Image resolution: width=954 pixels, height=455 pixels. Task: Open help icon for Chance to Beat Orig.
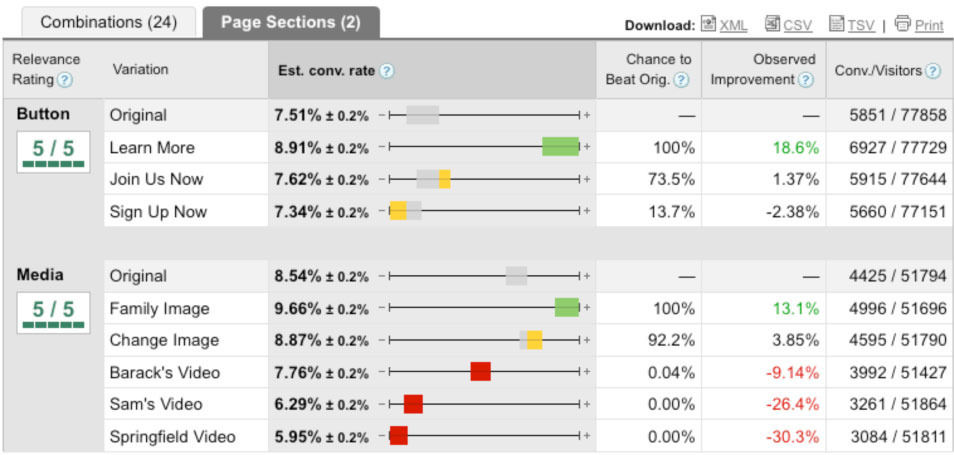click(x=681, y=79)
